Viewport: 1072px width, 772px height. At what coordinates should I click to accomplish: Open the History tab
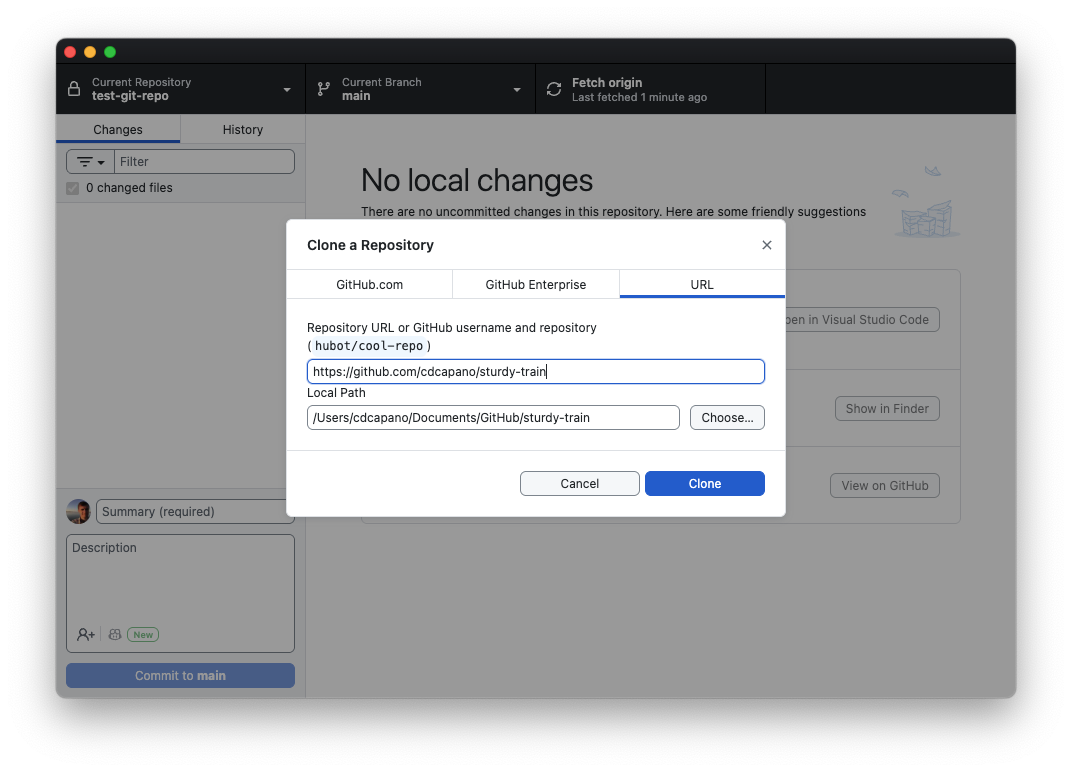point(243,129)
